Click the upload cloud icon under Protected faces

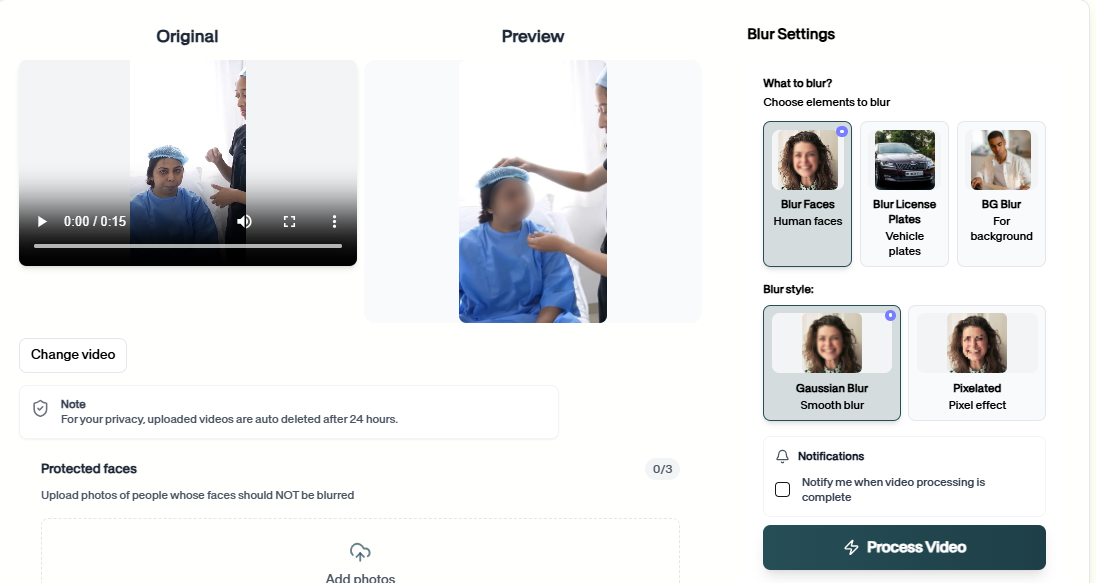click(x=359, y=551)
